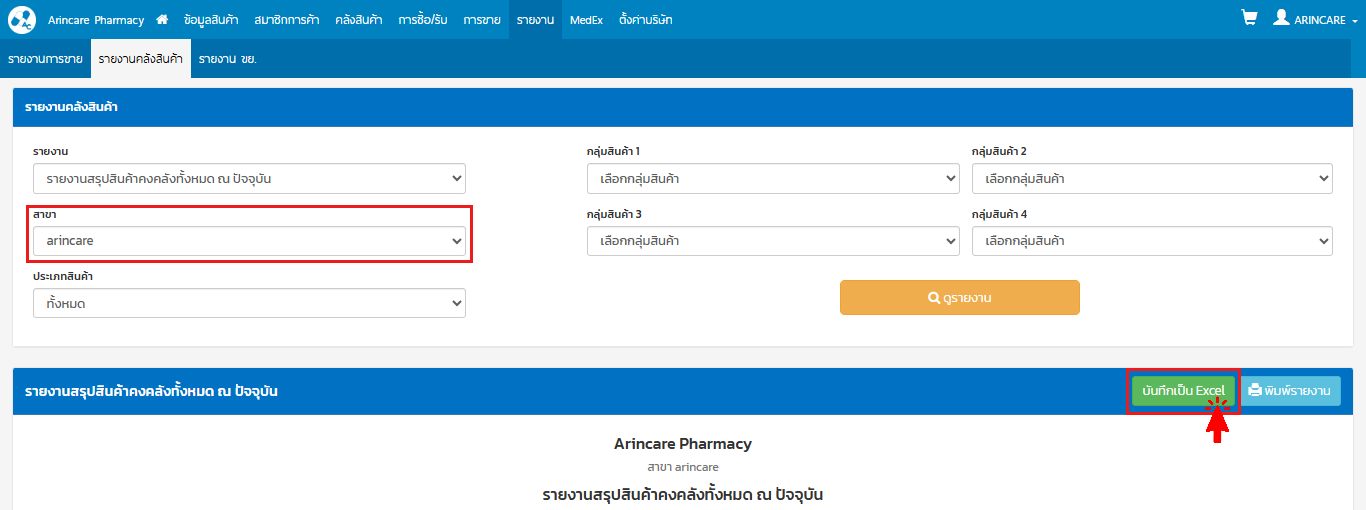This screenshot has width=1366, height=510.
Task: Expand the สาขา branch dropdown
Action: (249, 241)
